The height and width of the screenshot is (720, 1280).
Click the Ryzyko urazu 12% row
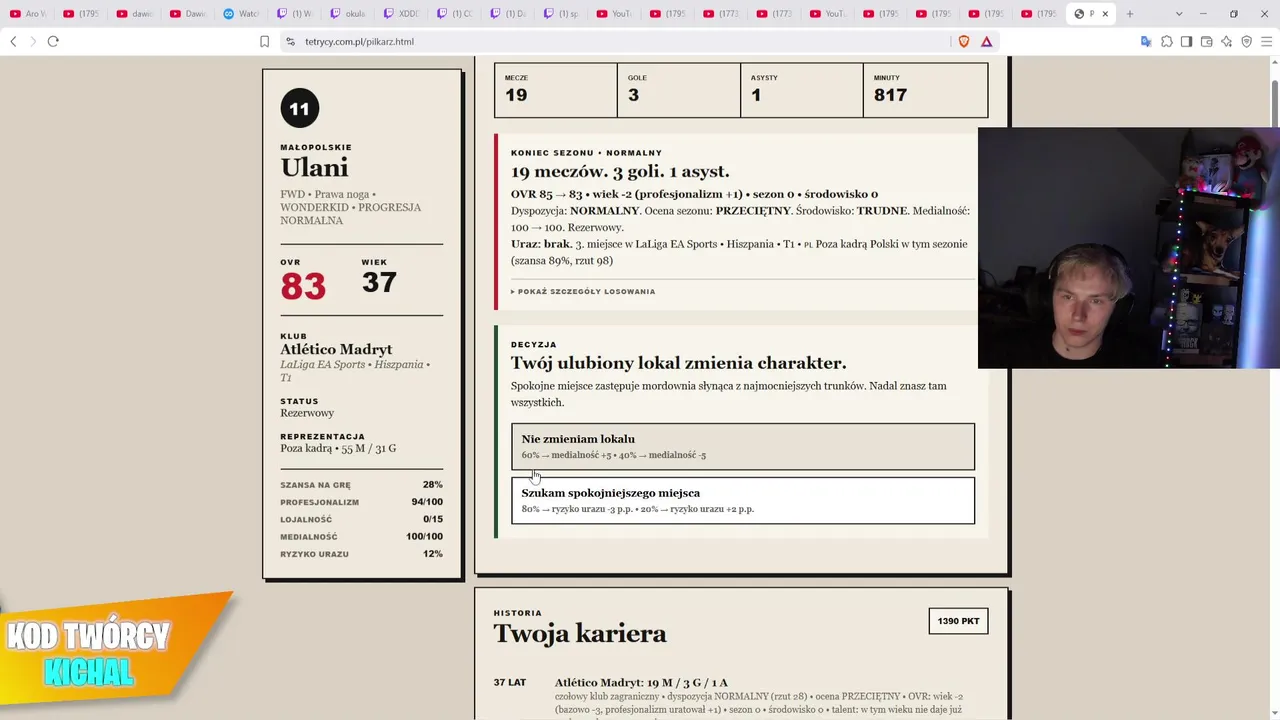361,554
